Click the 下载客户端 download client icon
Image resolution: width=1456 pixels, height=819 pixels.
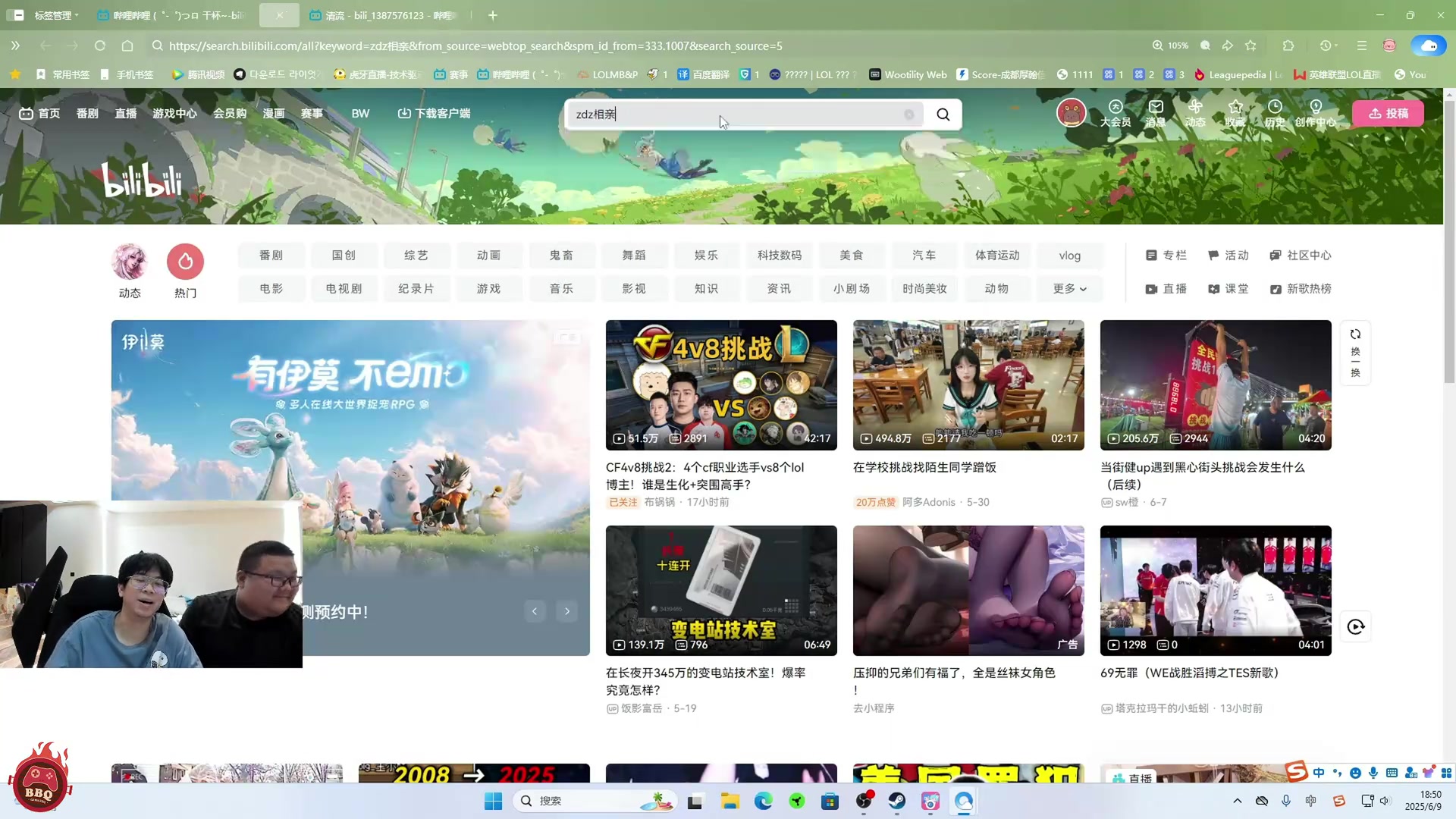coord(435,113)
